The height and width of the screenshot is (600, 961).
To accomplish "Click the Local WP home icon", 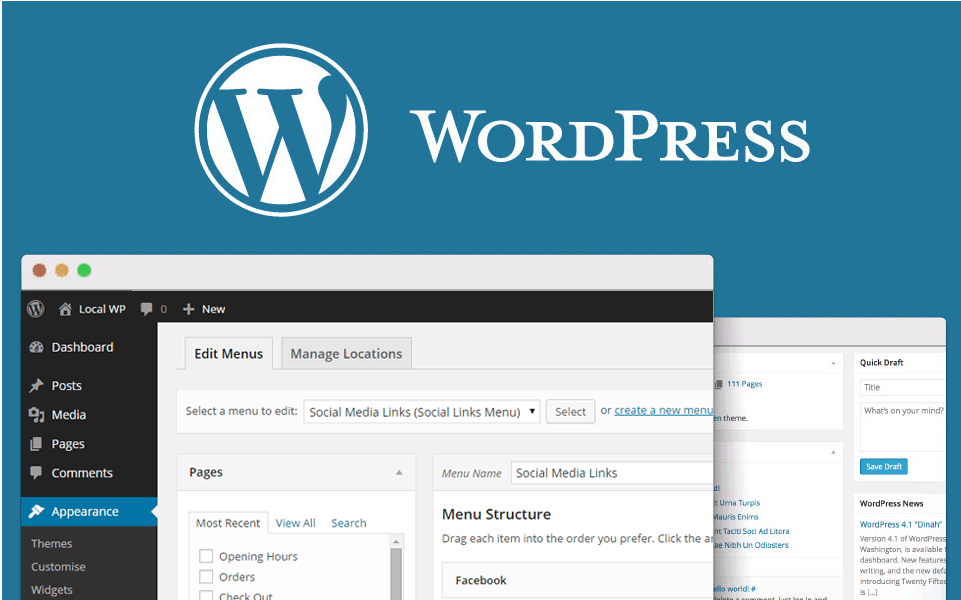I will click(65, 309).
